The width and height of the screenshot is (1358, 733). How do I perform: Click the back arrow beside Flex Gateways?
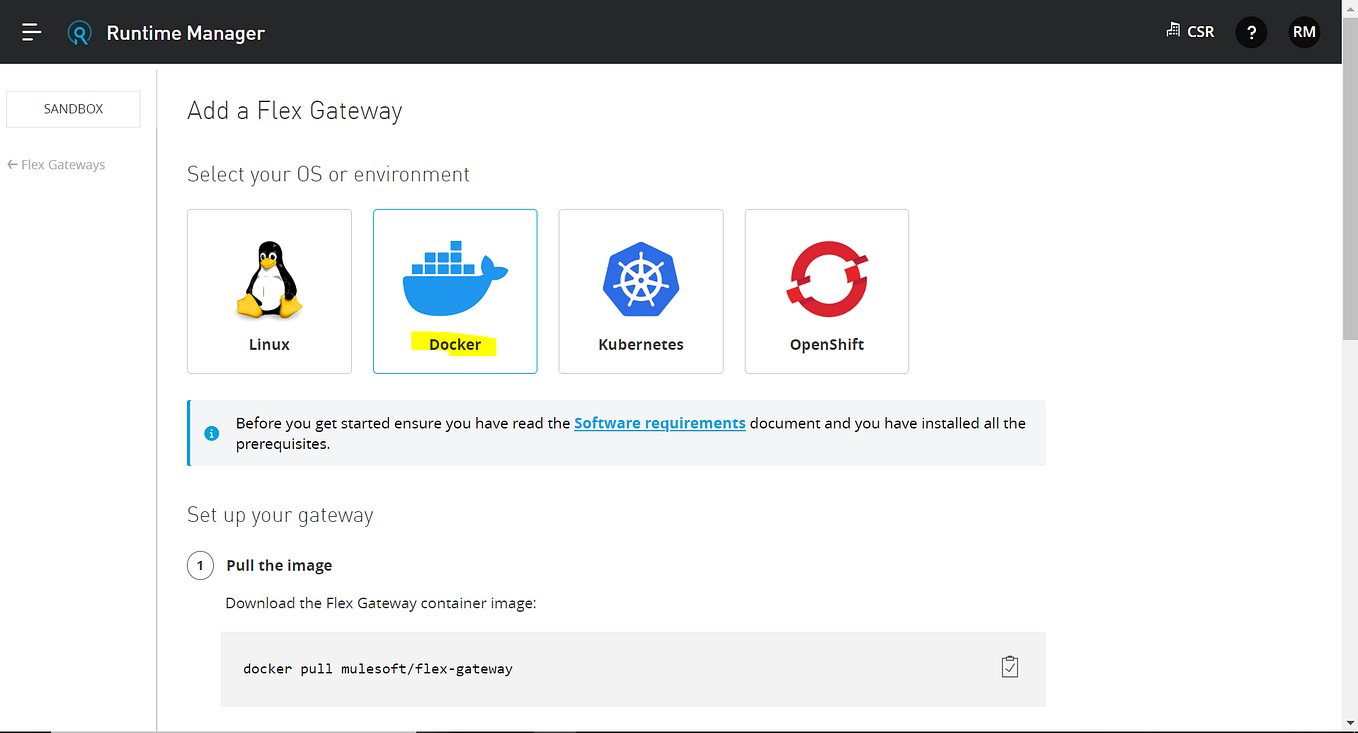pos(14,163)
